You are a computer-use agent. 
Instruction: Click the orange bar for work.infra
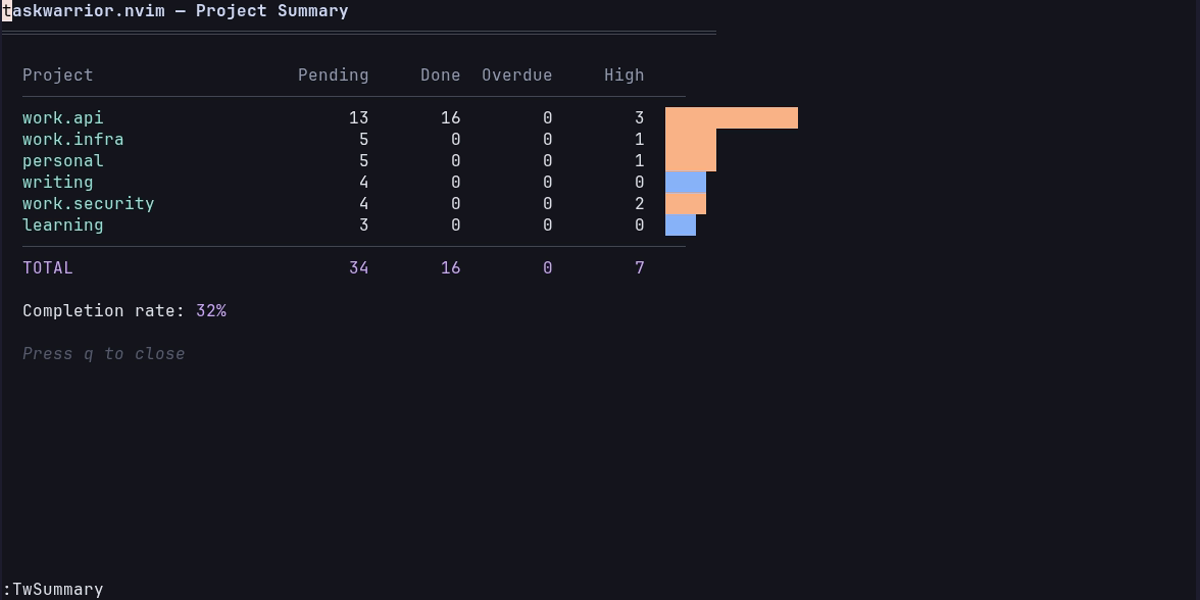point(691,139)
